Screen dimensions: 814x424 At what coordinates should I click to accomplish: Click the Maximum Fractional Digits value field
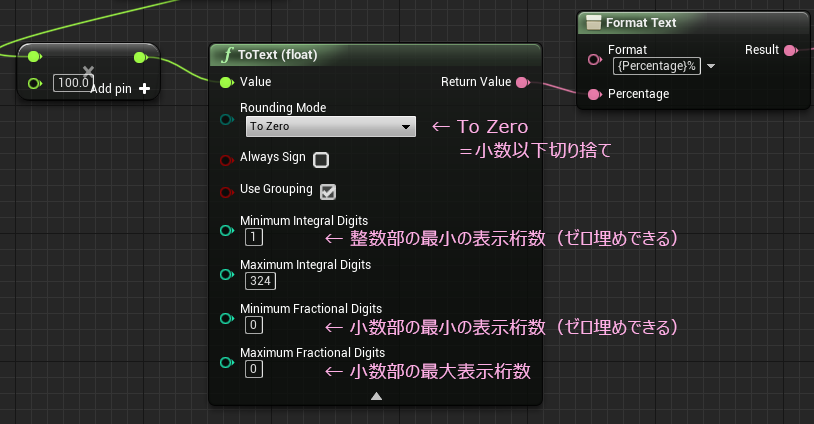254,370
